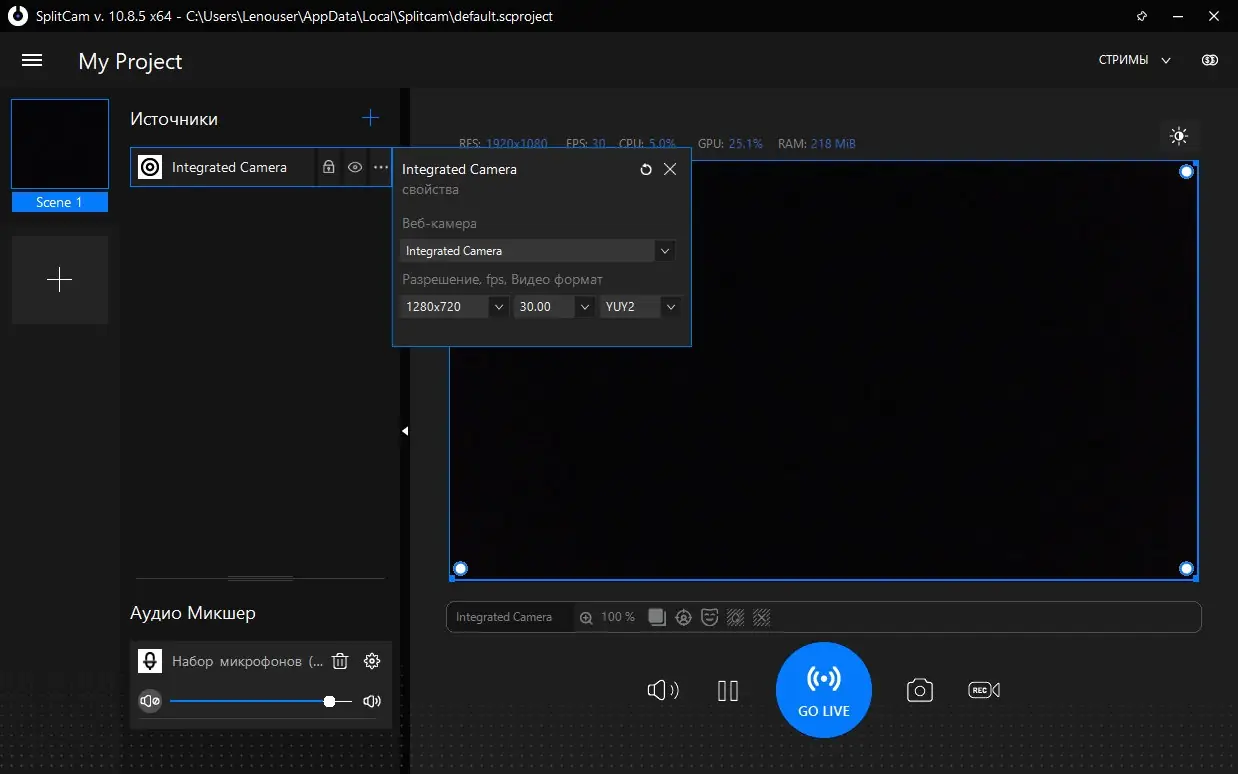Expand the 1280x720 resolution dropdown
The width and height of the screenshot is (1238, 774).
click(x=455, y=307)
